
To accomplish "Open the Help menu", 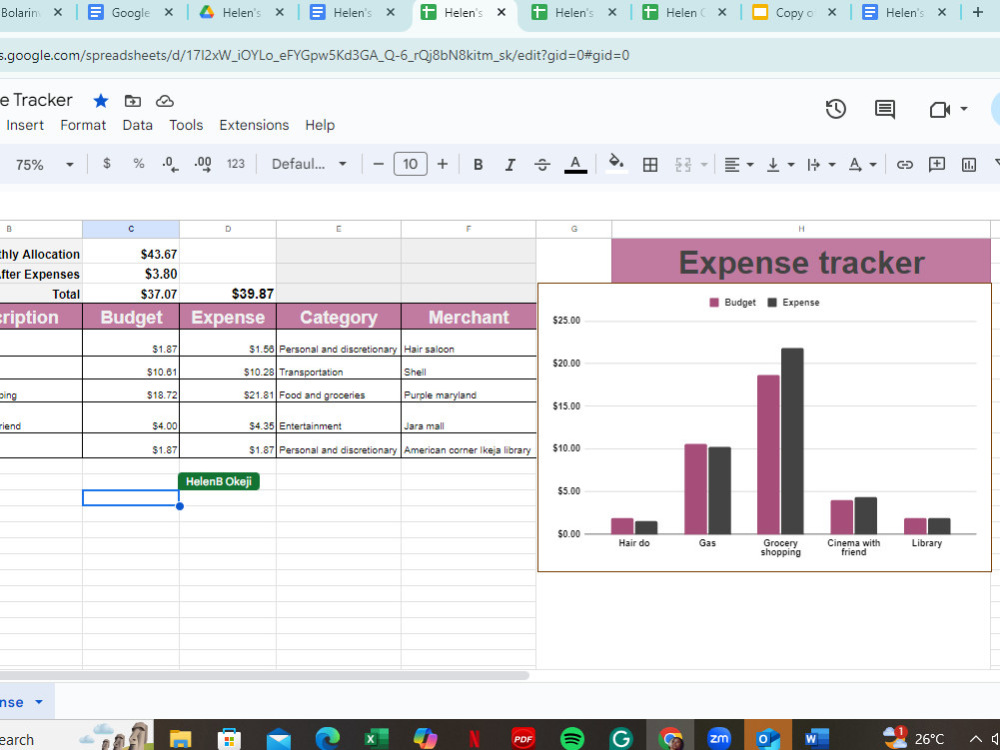I will tap(320, 125).
